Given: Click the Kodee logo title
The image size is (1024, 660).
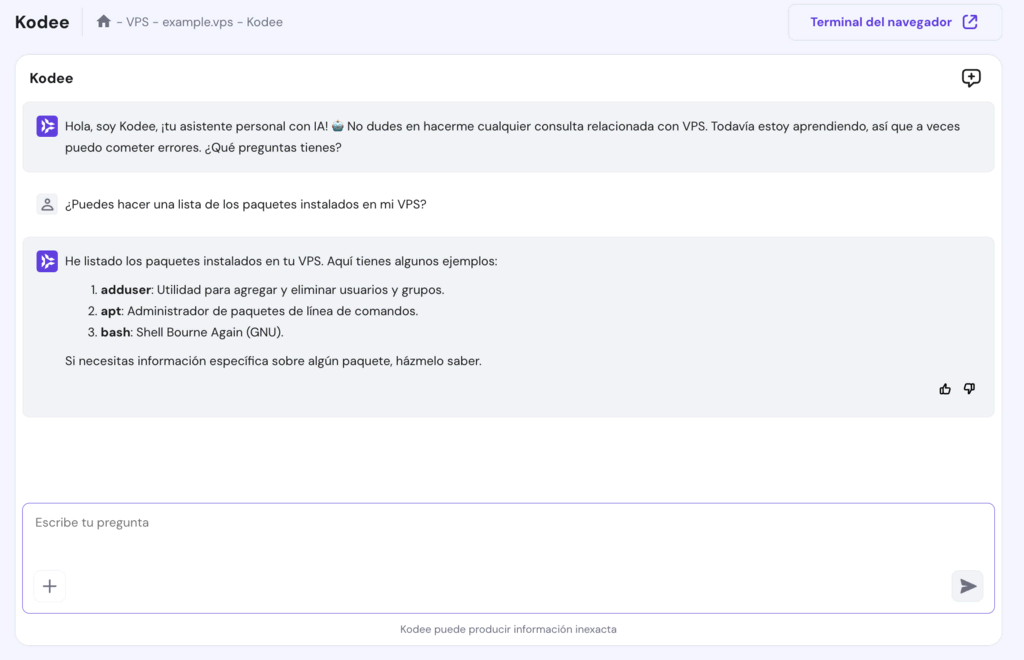Looking at the screenshot, I should pyautogui.click(x=42, y=22).
